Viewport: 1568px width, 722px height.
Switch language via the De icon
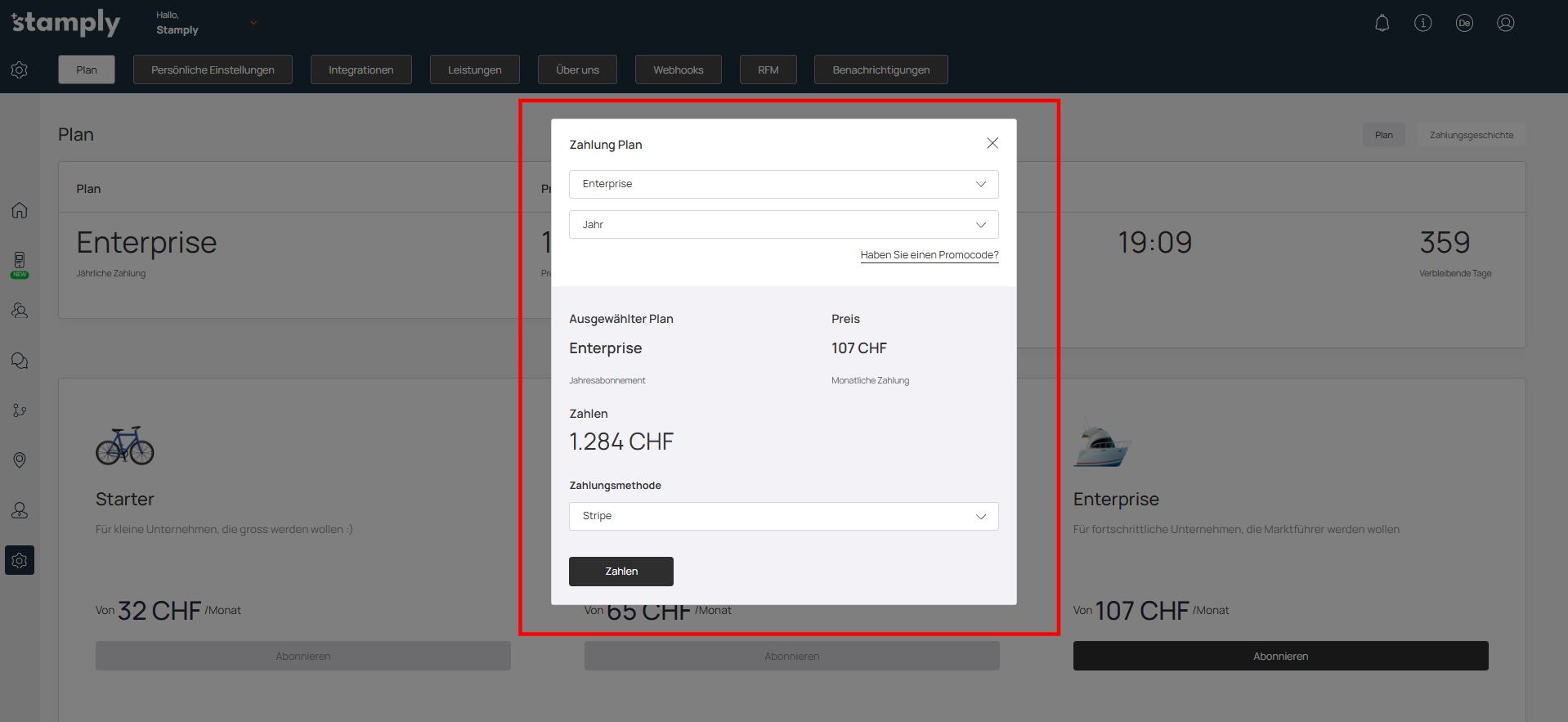(x=1463, y=23)
